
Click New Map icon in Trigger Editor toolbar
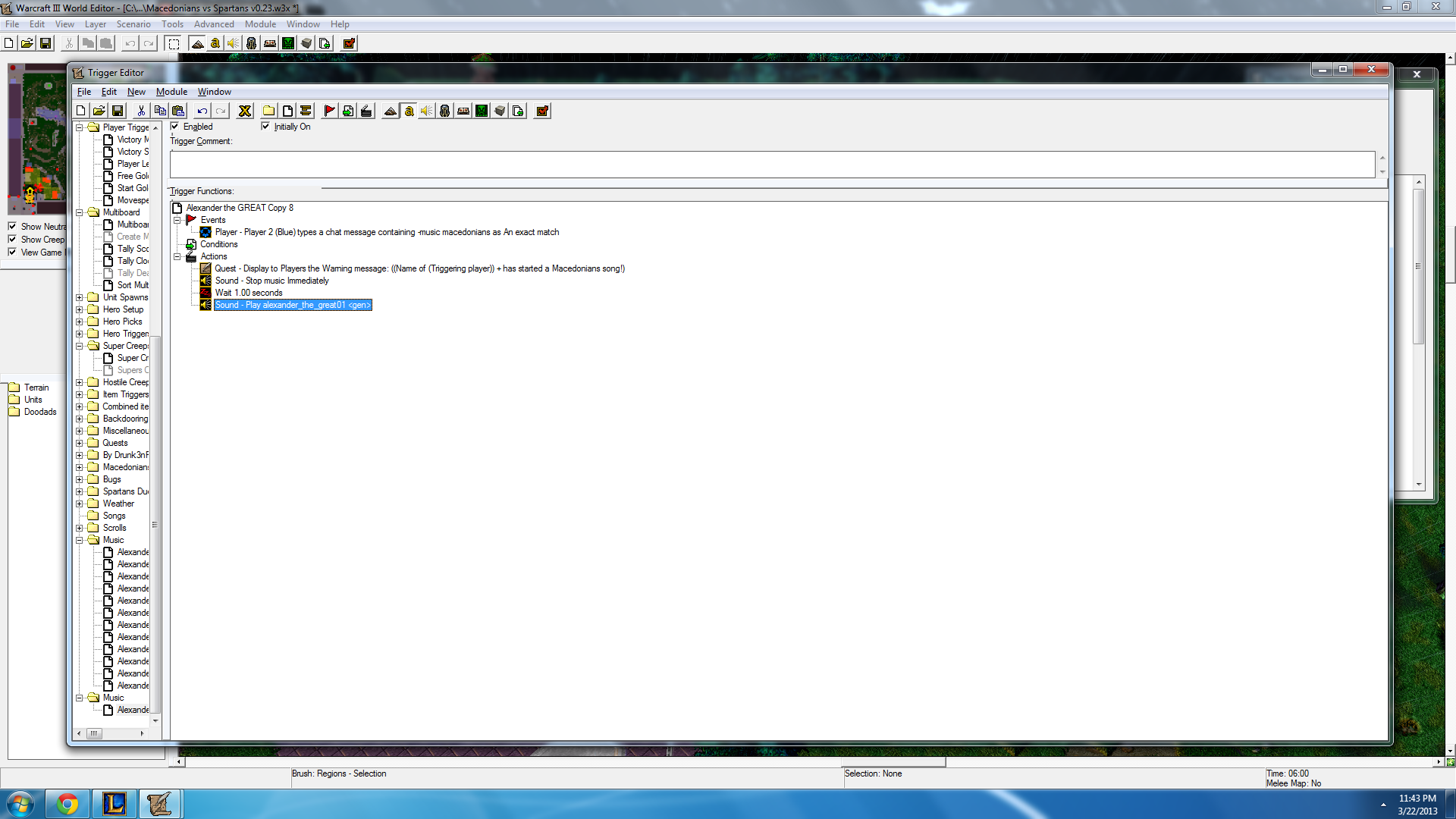point(81,111)
